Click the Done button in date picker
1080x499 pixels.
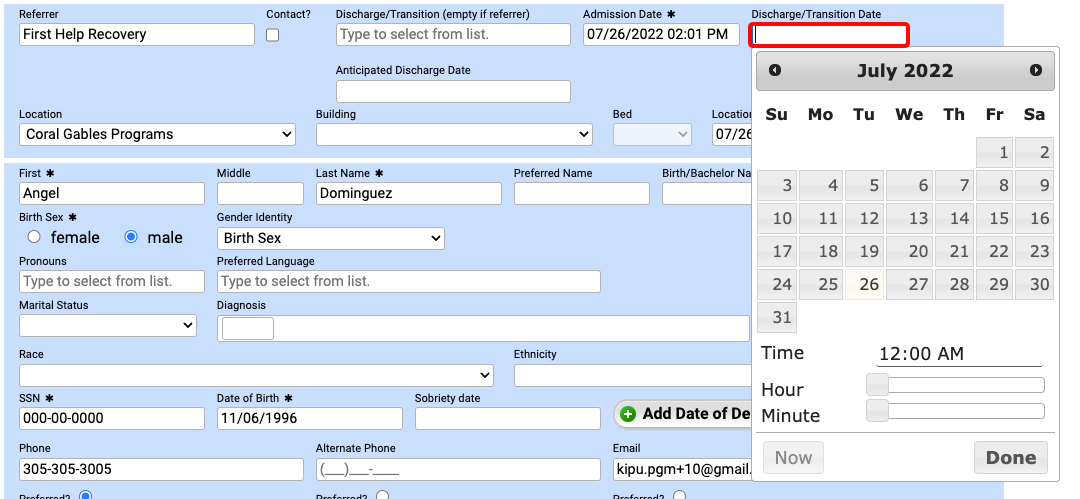pyautogui.click(x=1010, y=458)
